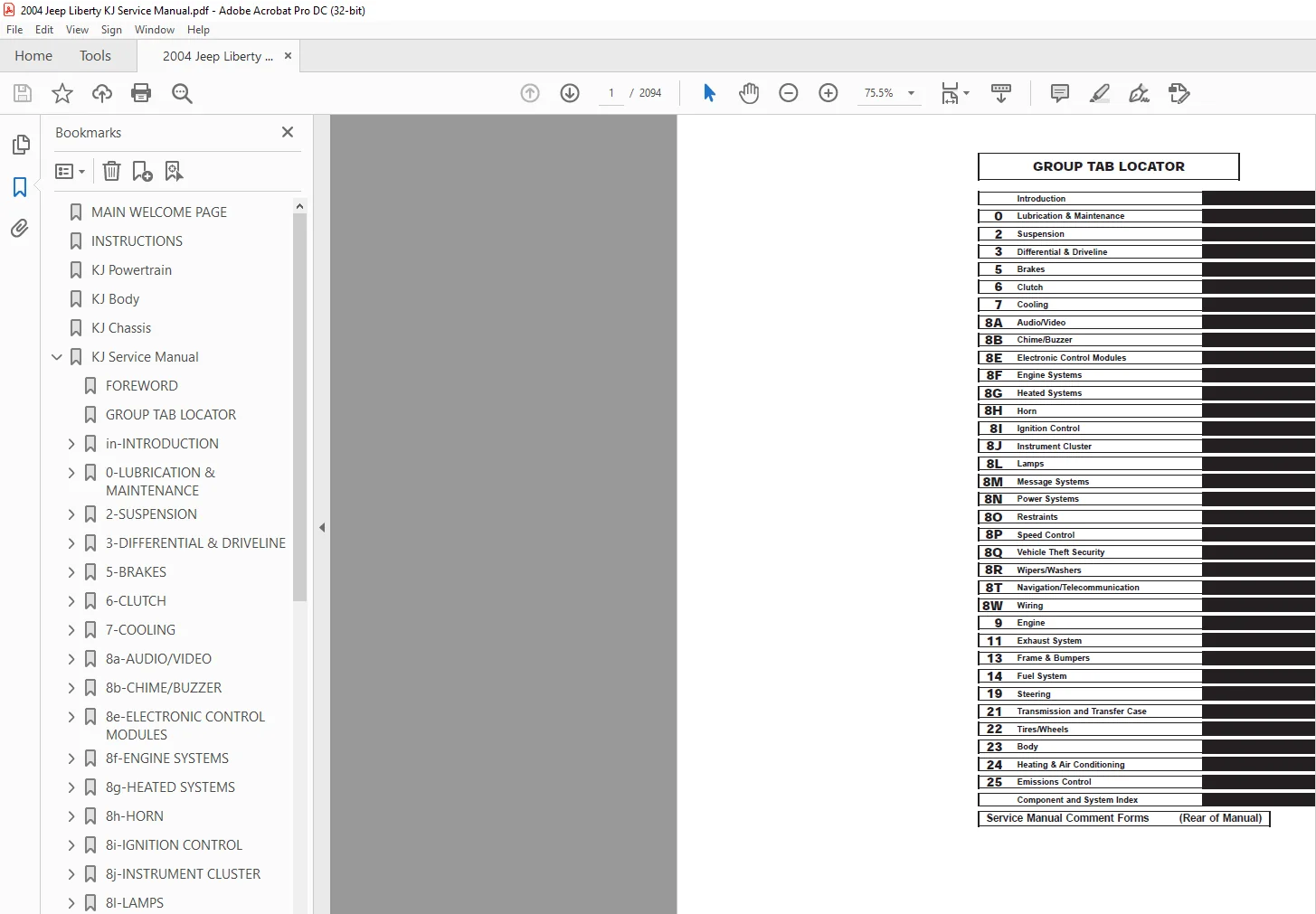This screenshot has height=914, width=1316.
Task: Select the highlighter pen tool
Action: tap(1100, 93)
